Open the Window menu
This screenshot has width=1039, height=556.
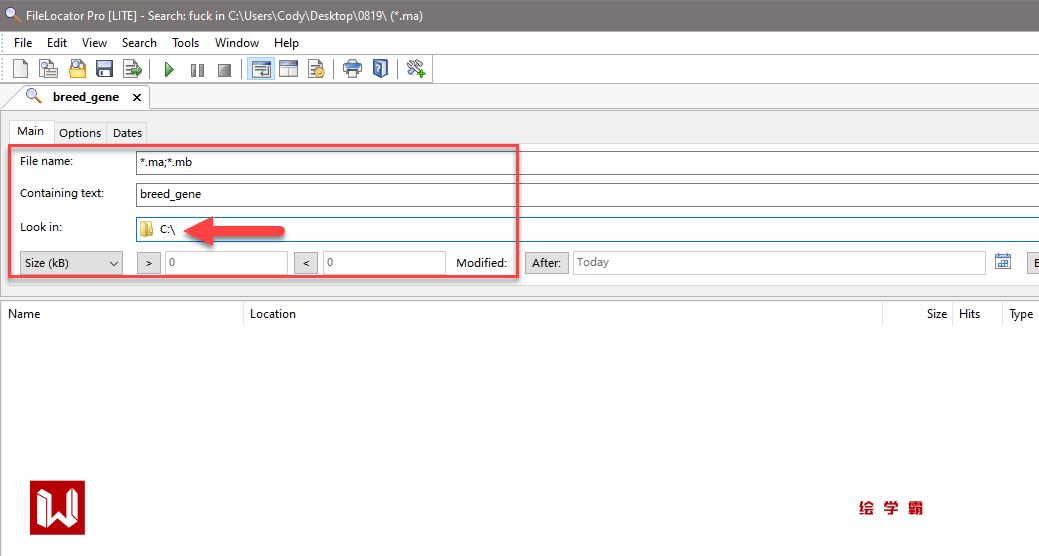(x=237, y=43)
